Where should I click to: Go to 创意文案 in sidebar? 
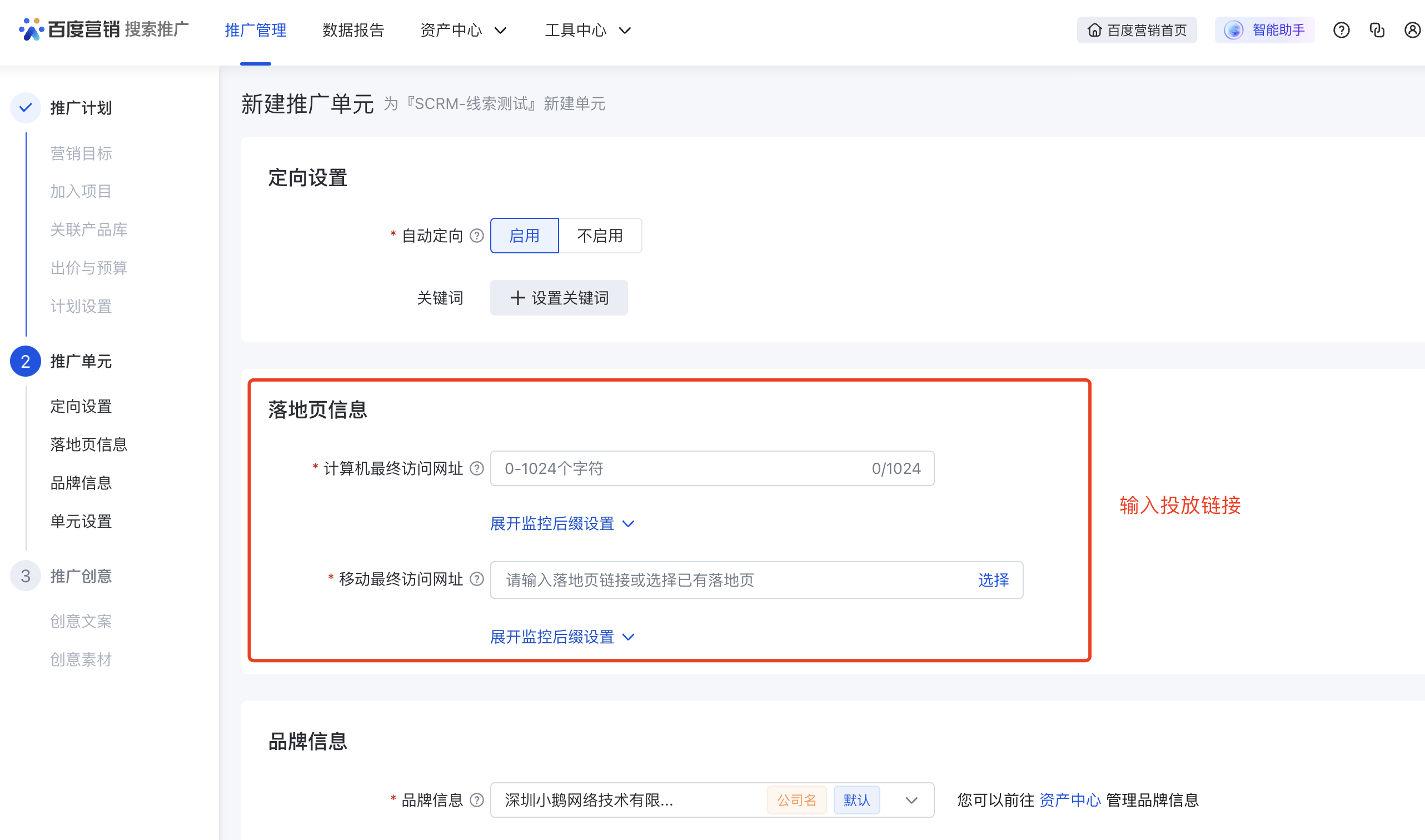81,621
